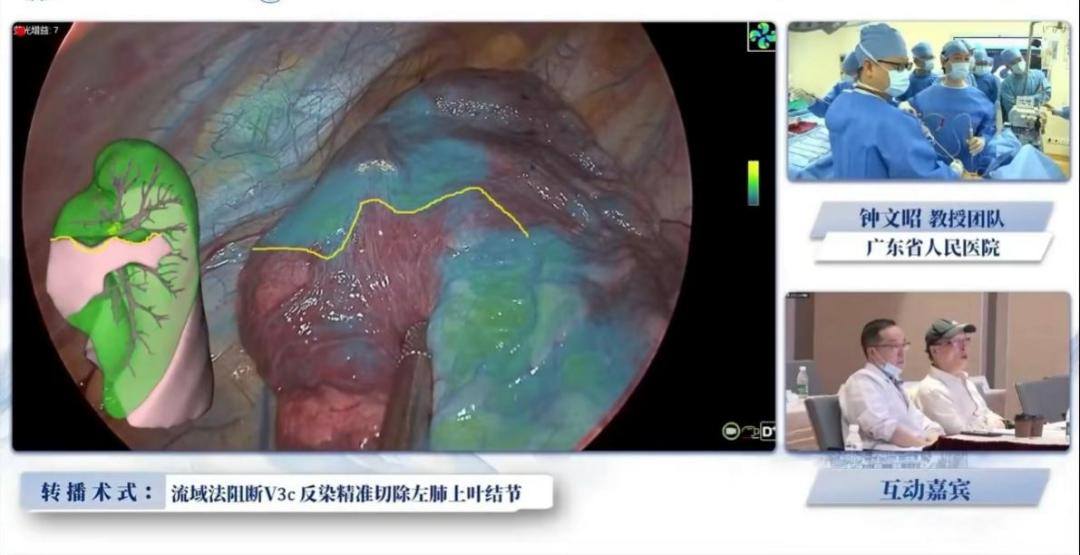Click the green pinwheel fluorescence icon
The image size is (1080, 555).
pyautogui.click(x=762, y=37)
